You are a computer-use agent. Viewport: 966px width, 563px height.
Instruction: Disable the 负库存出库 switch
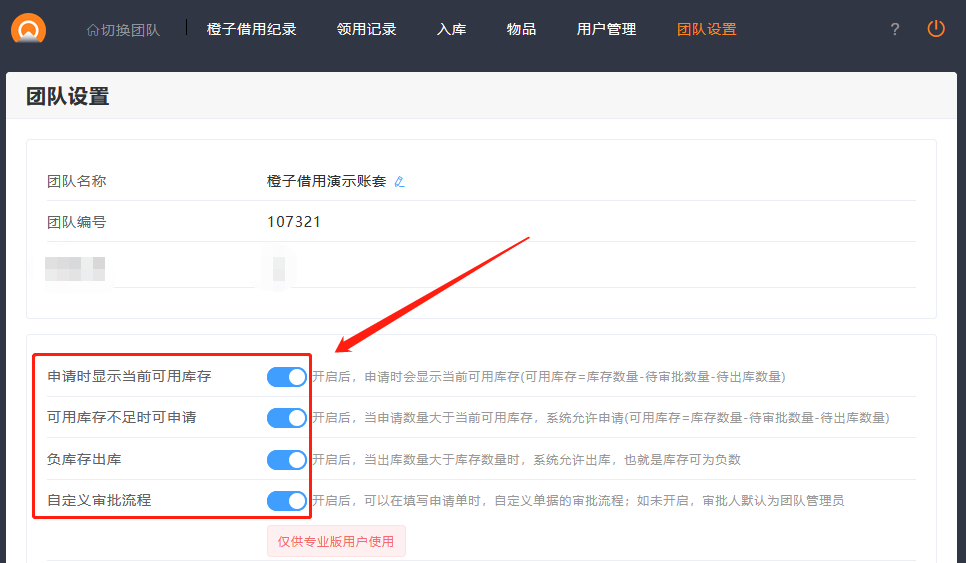tap(287, 460)
